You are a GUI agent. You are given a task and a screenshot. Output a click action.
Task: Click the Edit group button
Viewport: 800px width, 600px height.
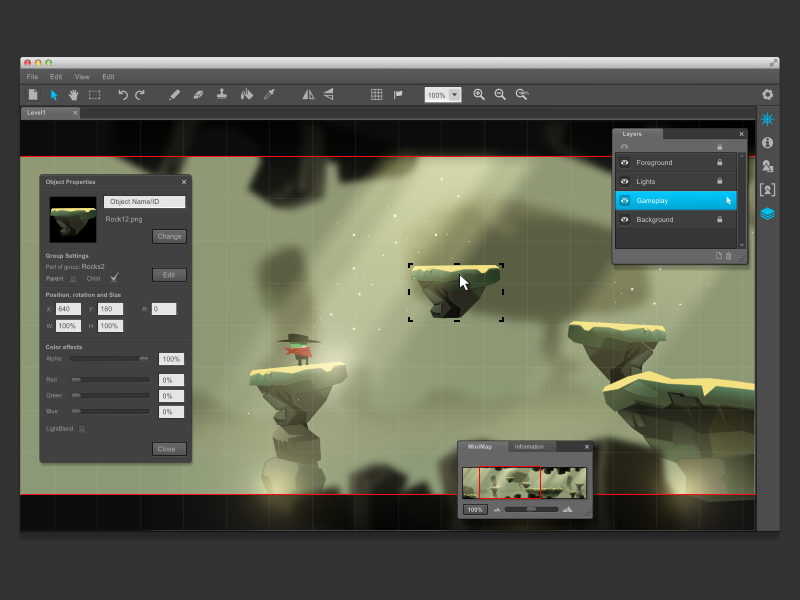[169, 275]
